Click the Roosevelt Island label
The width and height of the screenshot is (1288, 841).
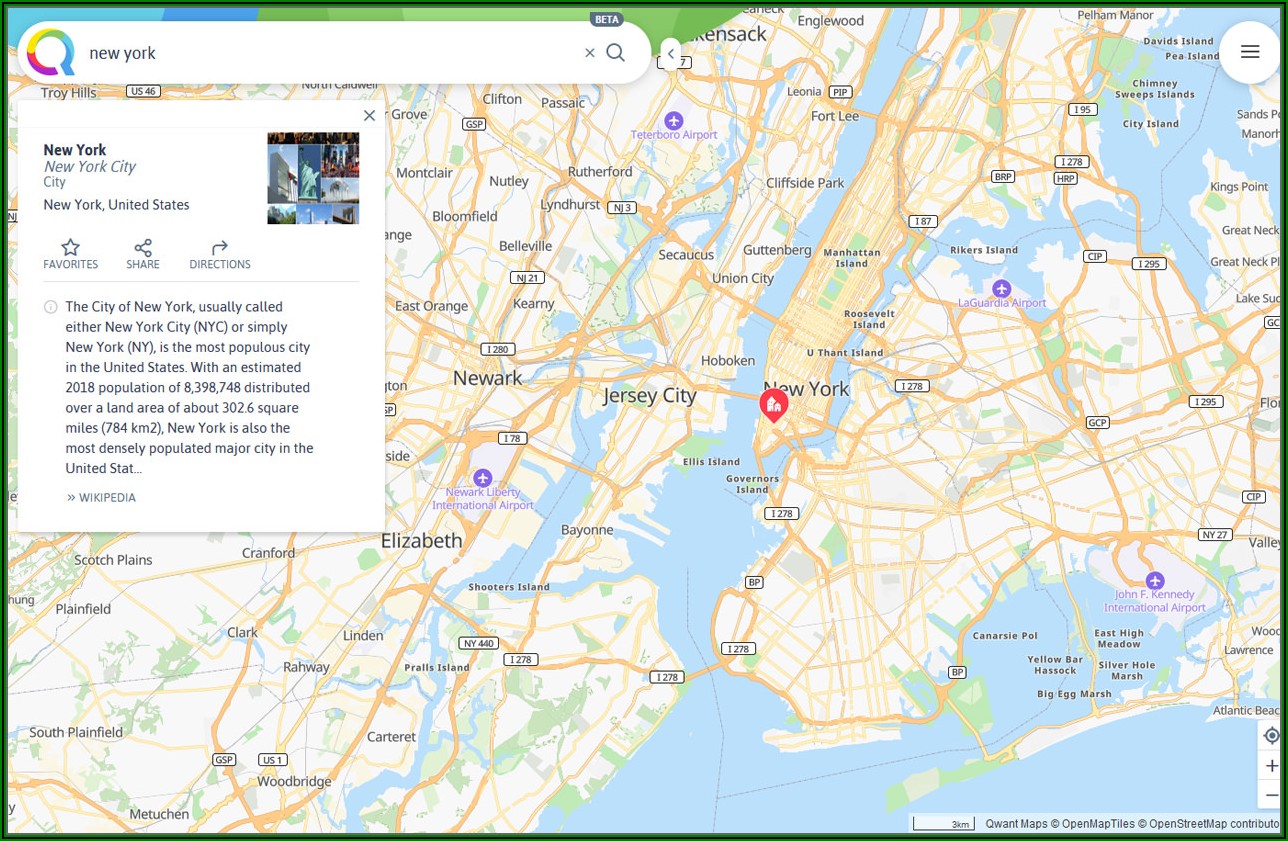click(868, 319)
